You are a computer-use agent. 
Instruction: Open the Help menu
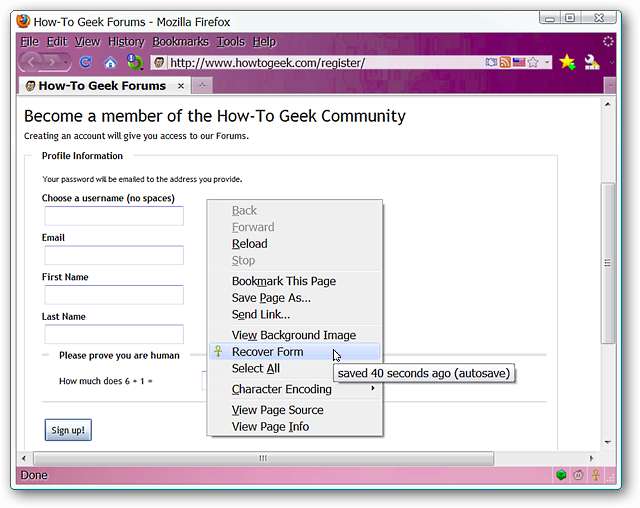coord(264,42)
